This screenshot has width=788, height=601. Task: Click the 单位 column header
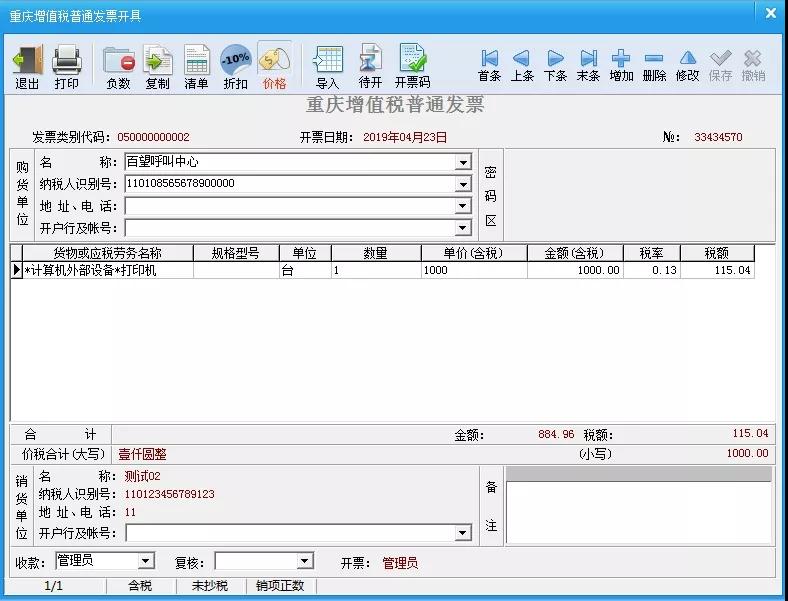tap(305, 253)
